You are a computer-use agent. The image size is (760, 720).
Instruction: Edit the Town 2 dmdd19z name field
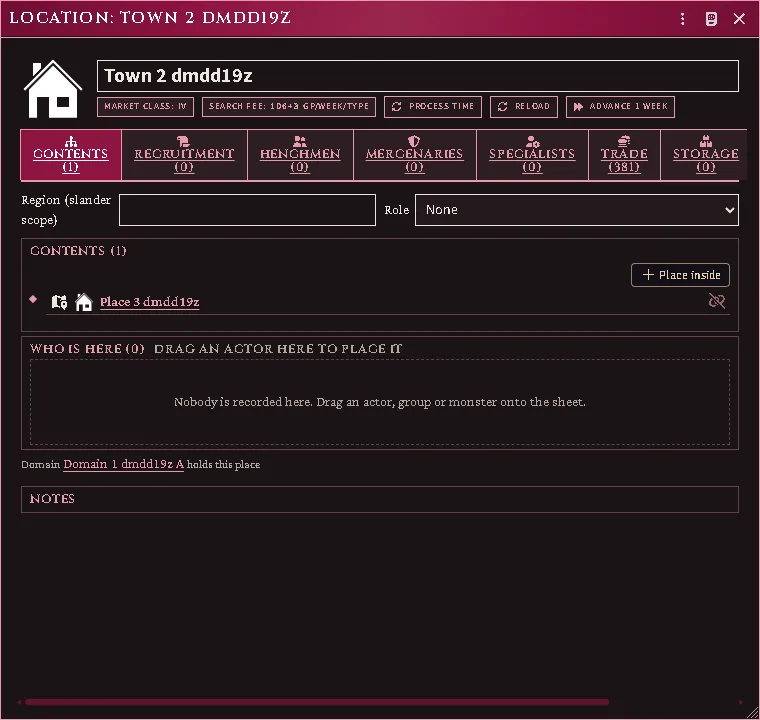coord(418,76)
